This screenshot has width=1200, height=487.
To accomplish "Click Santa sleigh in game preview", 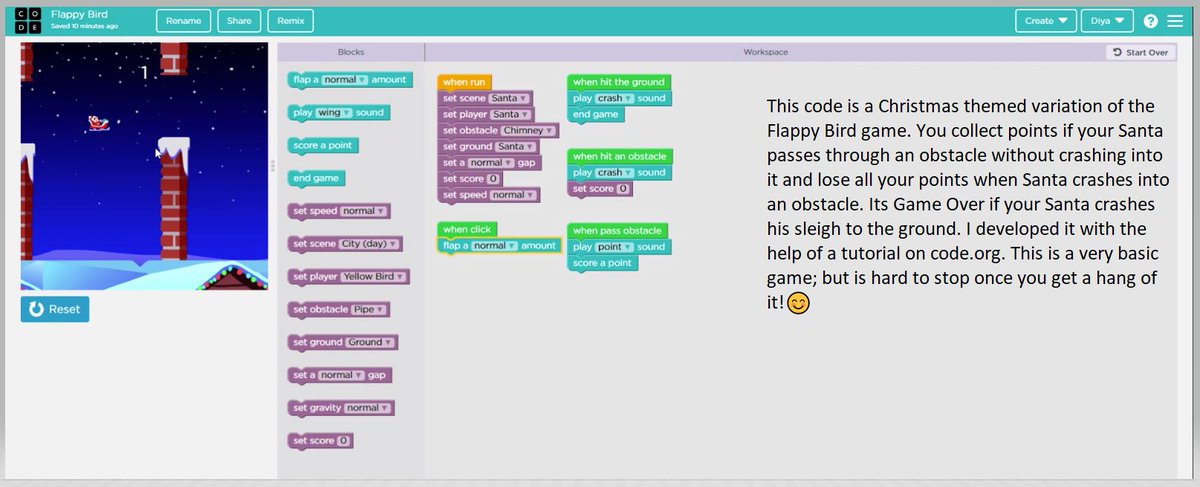I will 99,123.
